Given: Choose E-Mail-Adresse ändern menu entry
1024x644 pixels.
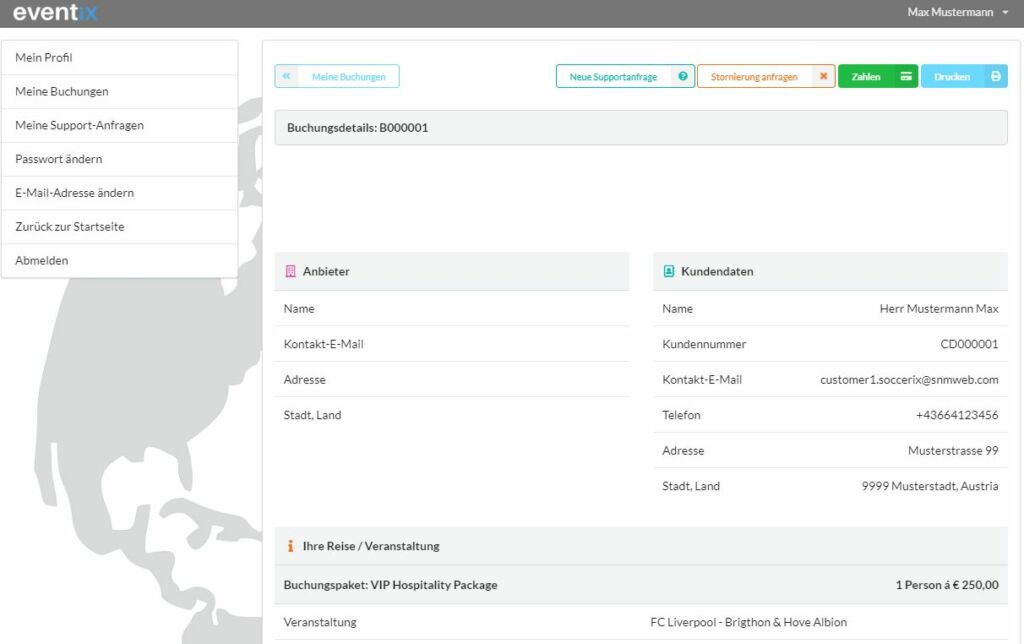Looking at the screenshot, I should coord(75,193).
